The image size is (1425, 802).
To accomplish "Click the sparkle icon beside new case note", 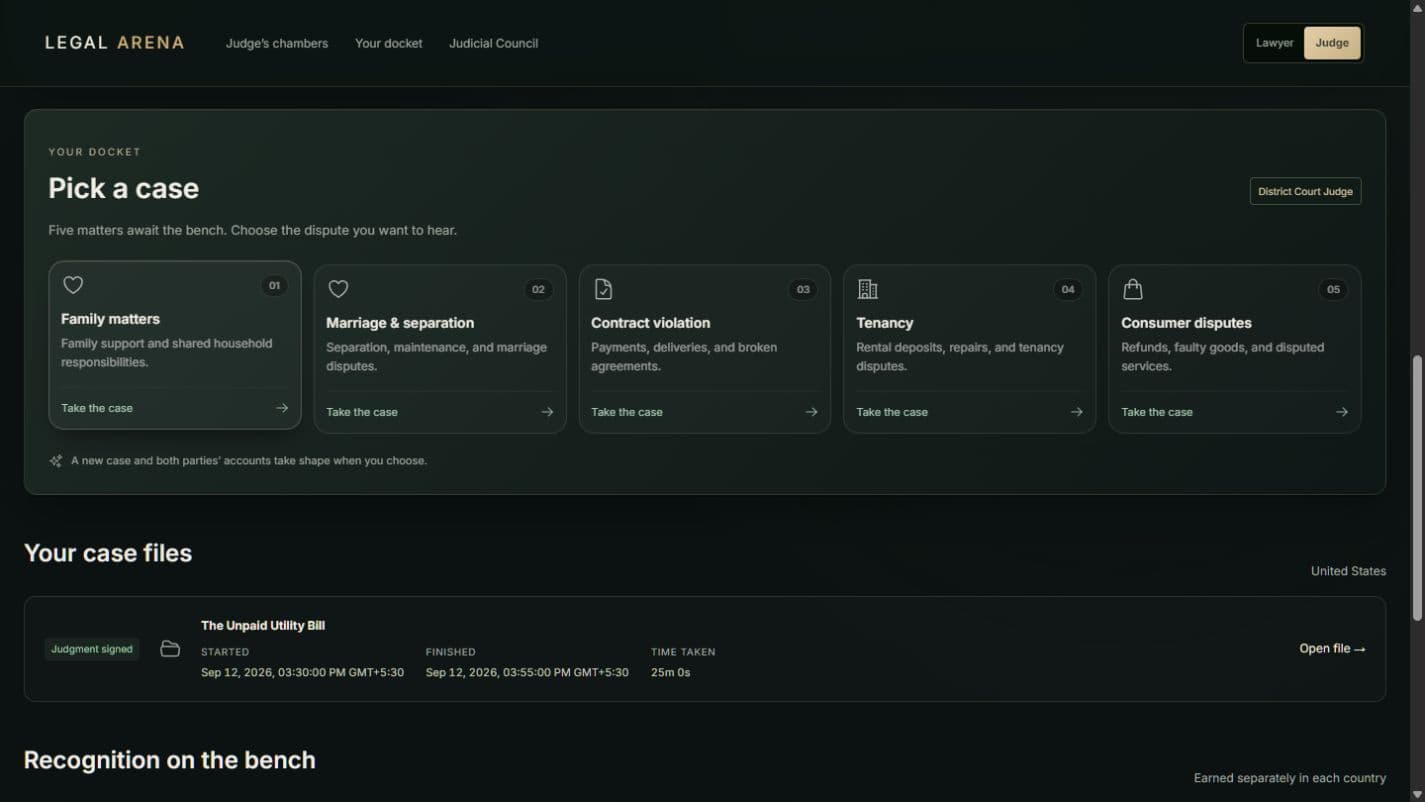I will pos(56,461).
